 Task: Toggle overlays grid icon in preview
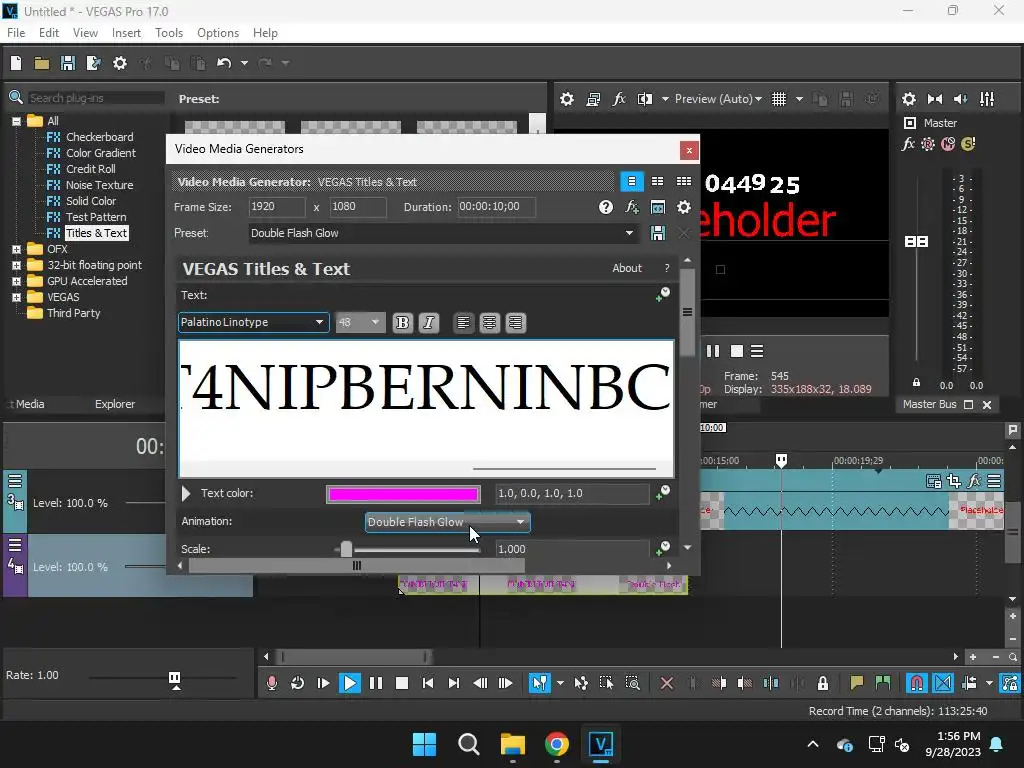pyautogui.click(x=778, y=99)
